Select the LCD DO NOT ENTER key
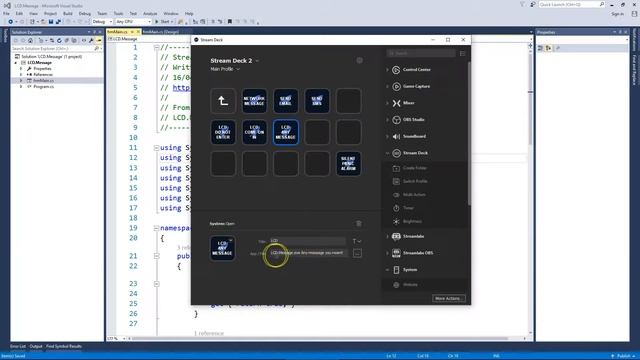Screen dimensions: 640x360 pyautogui.click(x=223, y=132)
